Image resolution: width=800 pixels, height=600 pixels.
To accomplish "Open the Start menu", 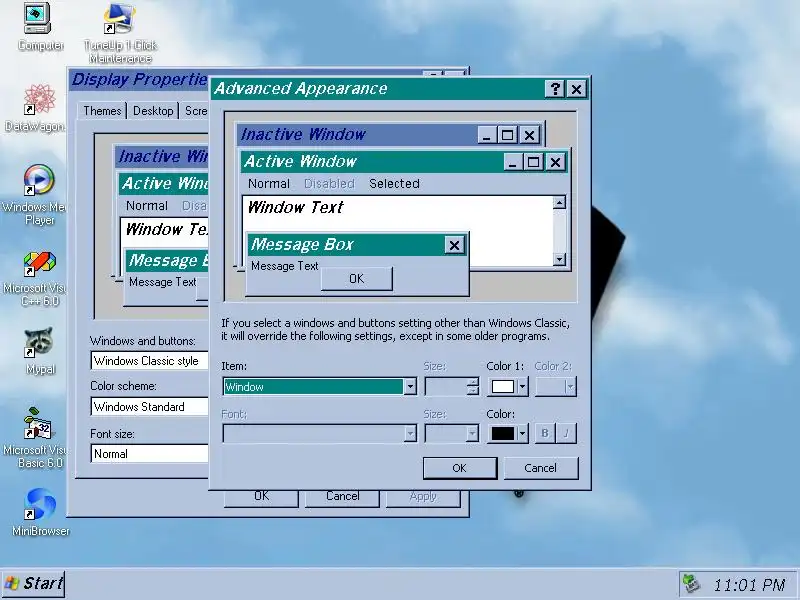I will click(33, 583).
